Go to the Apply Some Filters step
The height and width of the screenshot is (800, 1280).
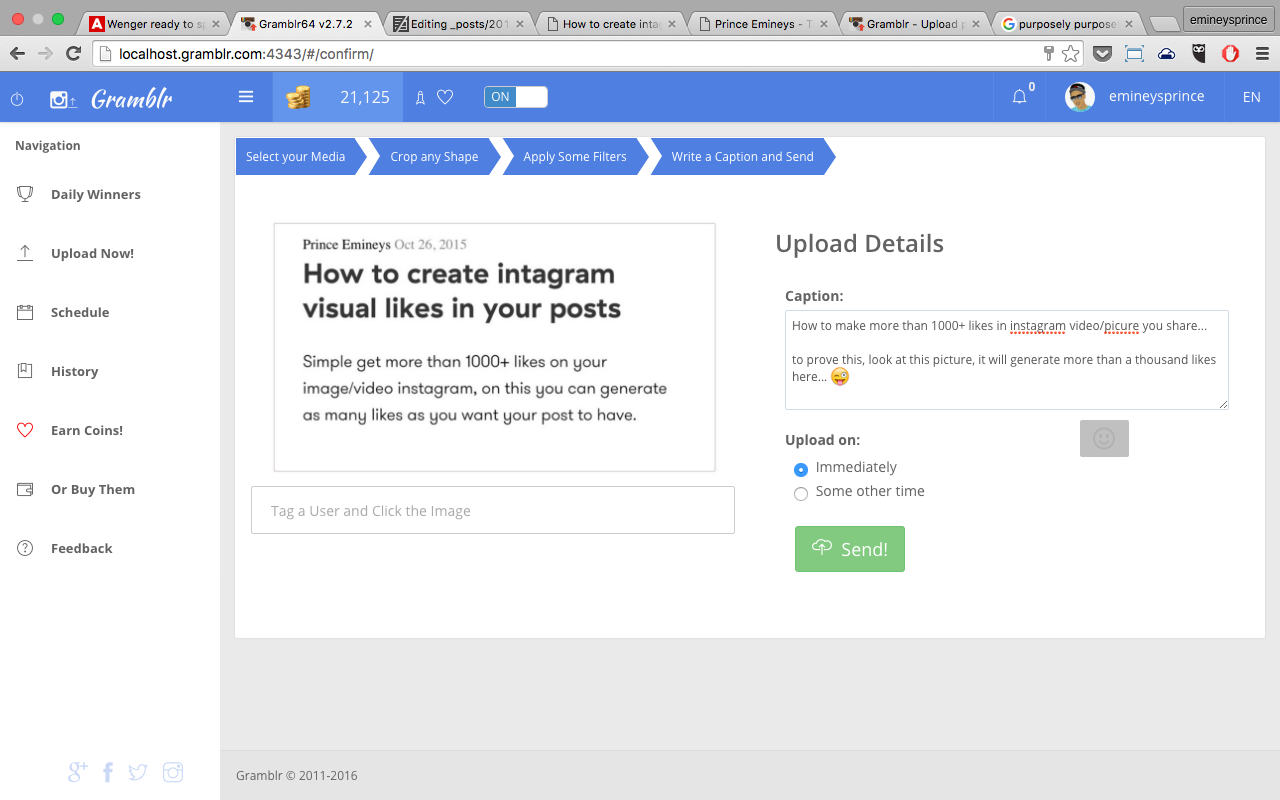click(575, 156)
